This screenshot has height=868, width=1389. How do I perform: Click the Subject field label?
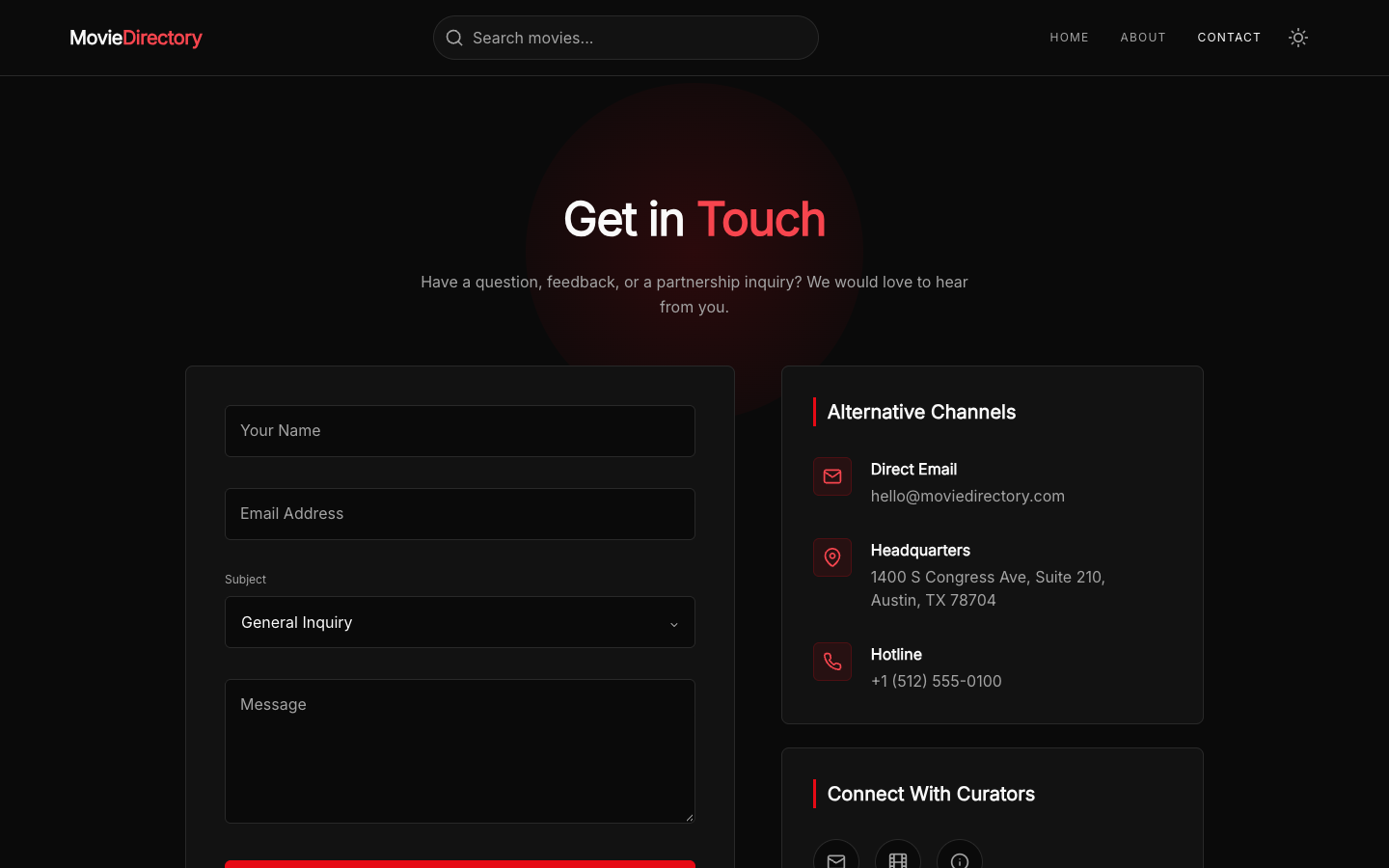(245, 580)
